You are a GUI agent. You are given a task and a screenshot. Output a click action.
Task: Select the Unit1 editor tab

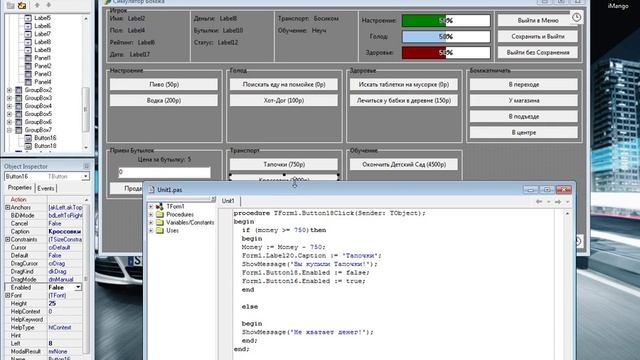pyautogui.click(x=228, y=201)
